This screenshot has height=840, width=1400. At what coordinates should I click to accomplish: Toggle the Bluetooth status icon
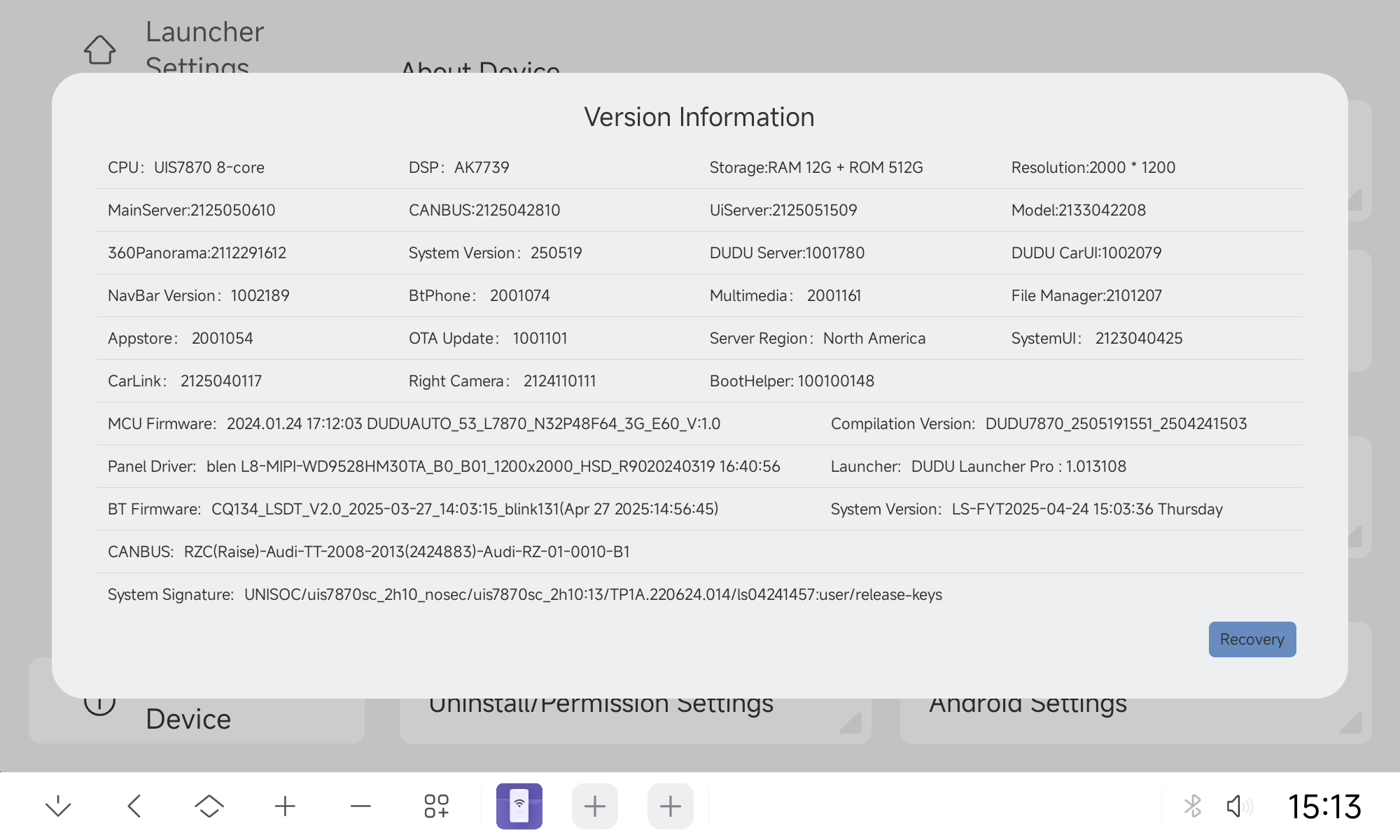(x=1192, y=806)
